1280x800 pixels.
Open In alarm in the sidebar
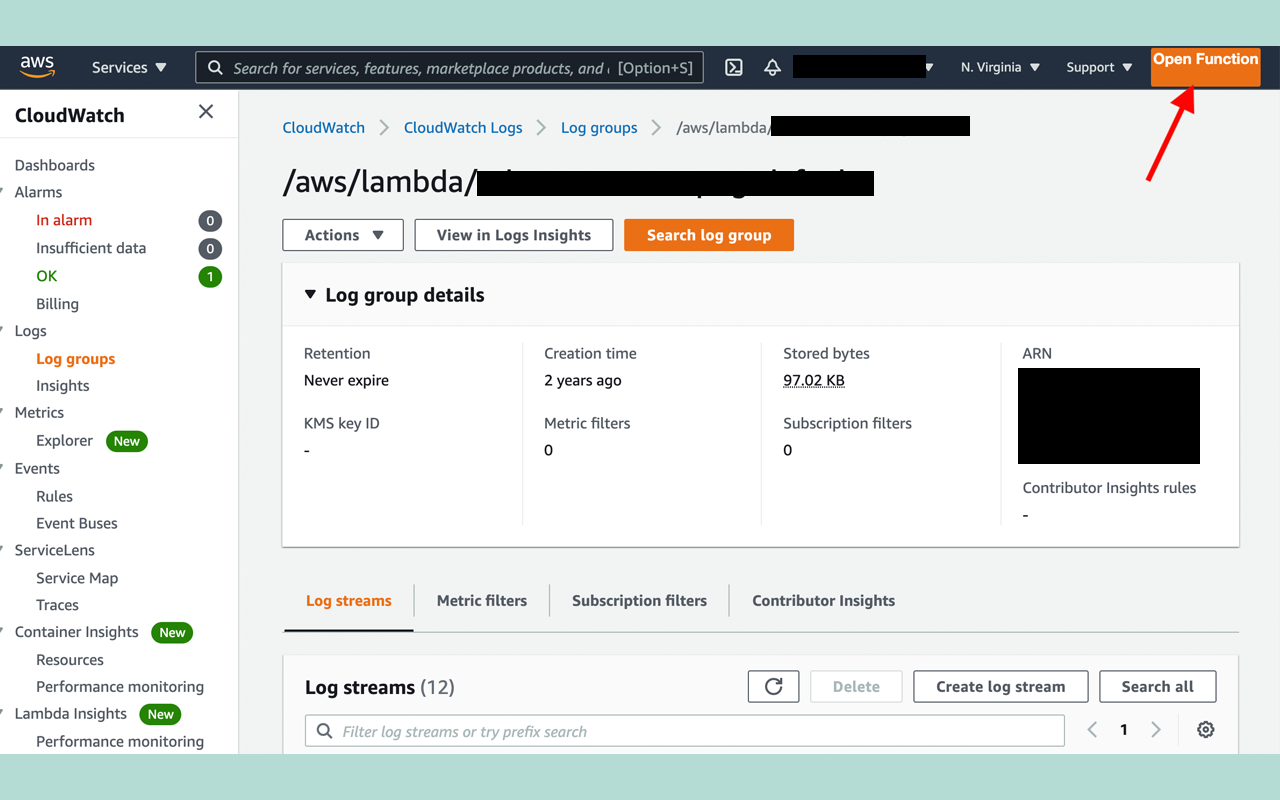64,220
